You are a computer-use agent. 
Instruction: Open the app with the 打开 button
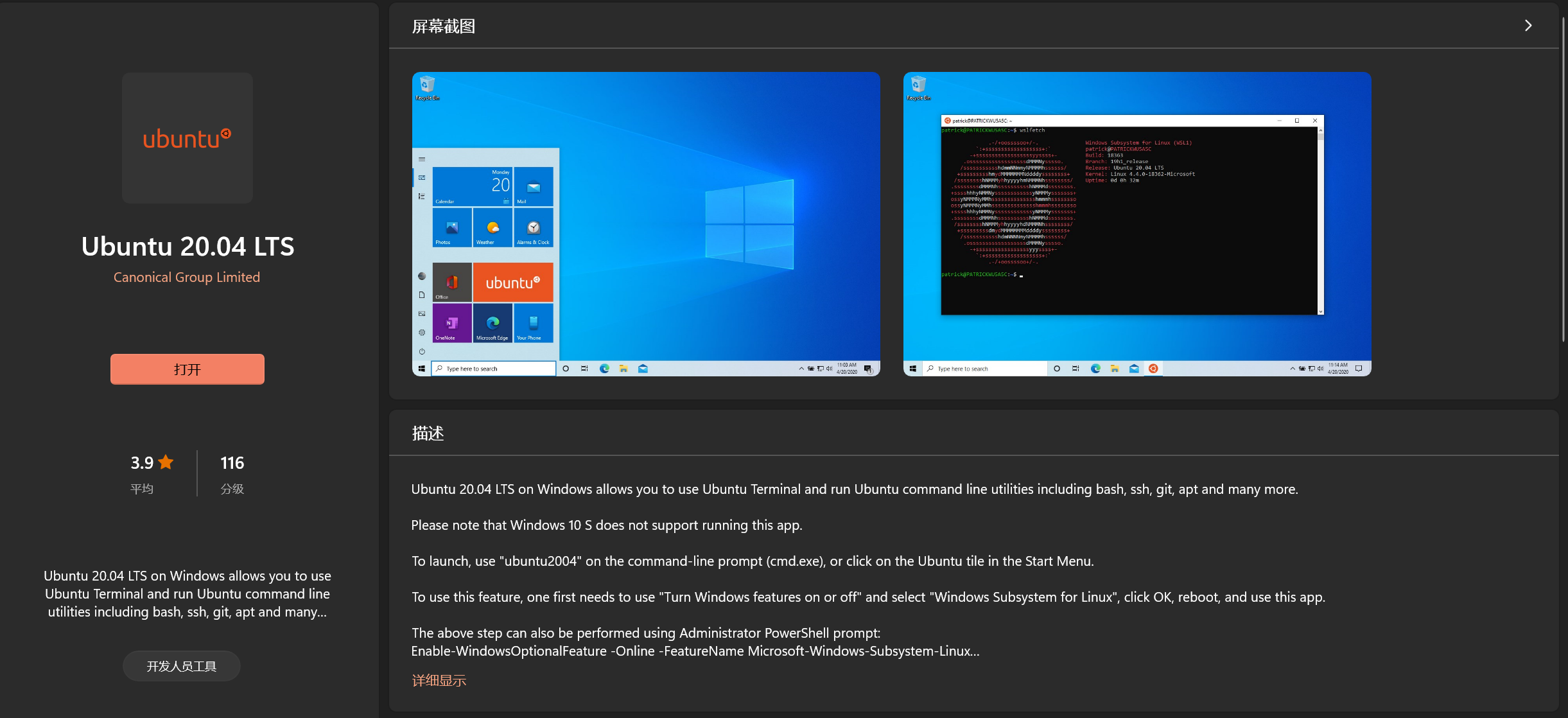point(187,369)
